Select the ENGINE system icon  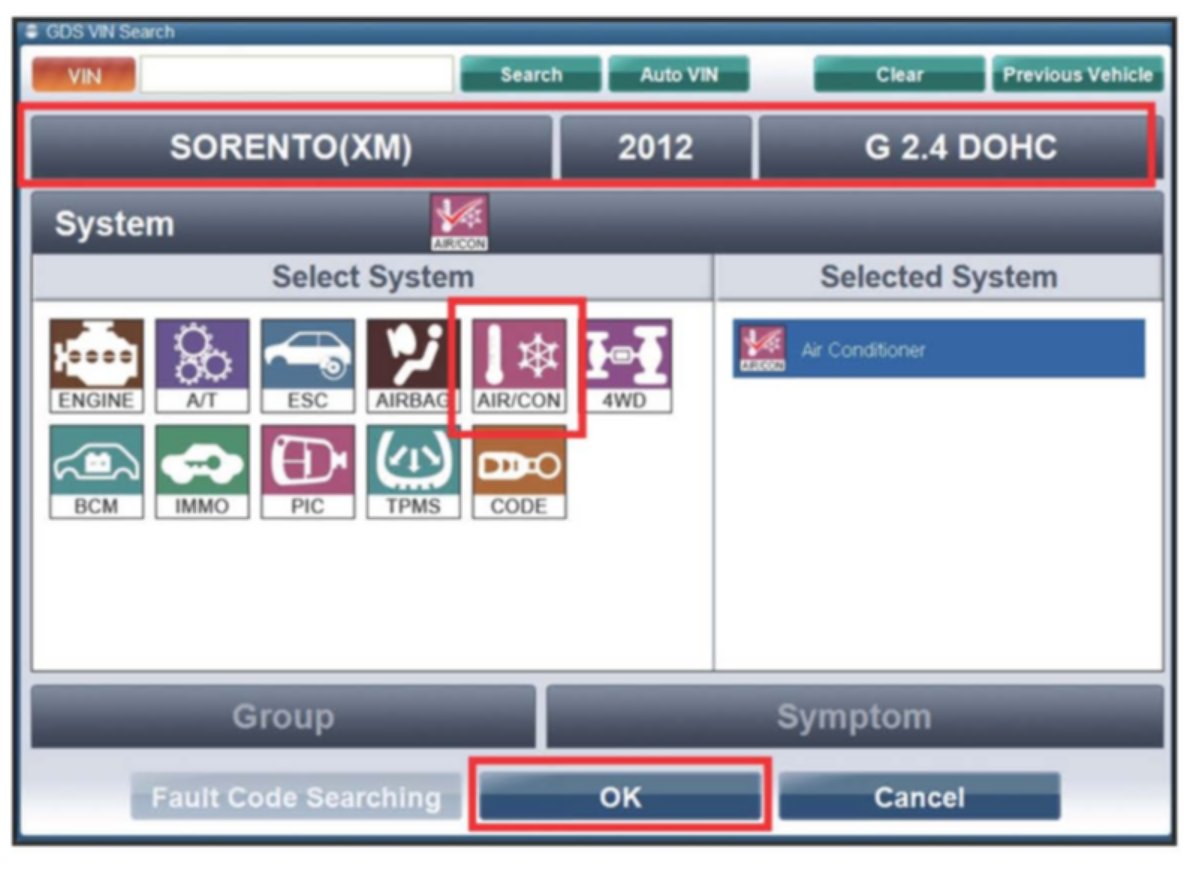(97, 365)
